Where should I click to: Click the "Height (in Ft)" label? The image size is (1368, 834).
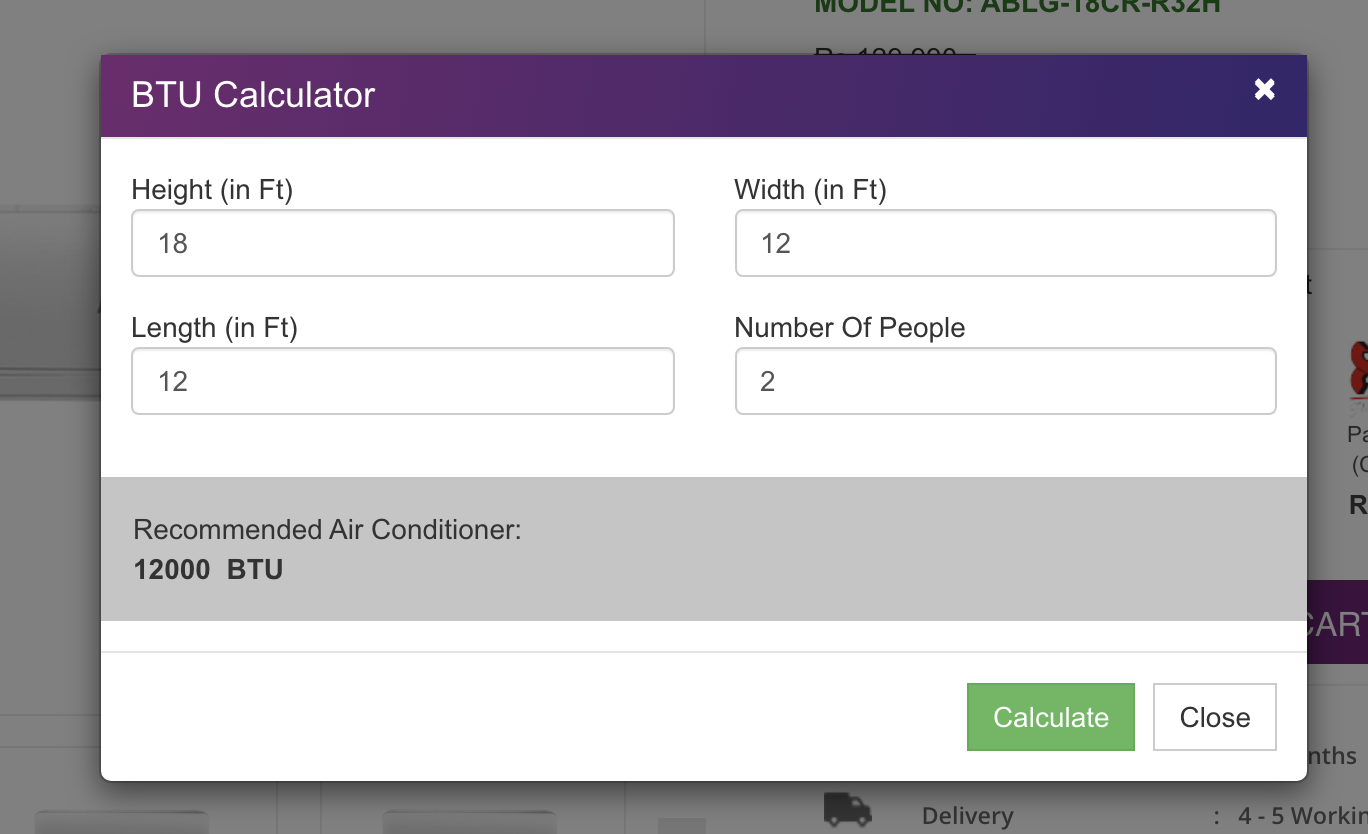coord(212,190)
